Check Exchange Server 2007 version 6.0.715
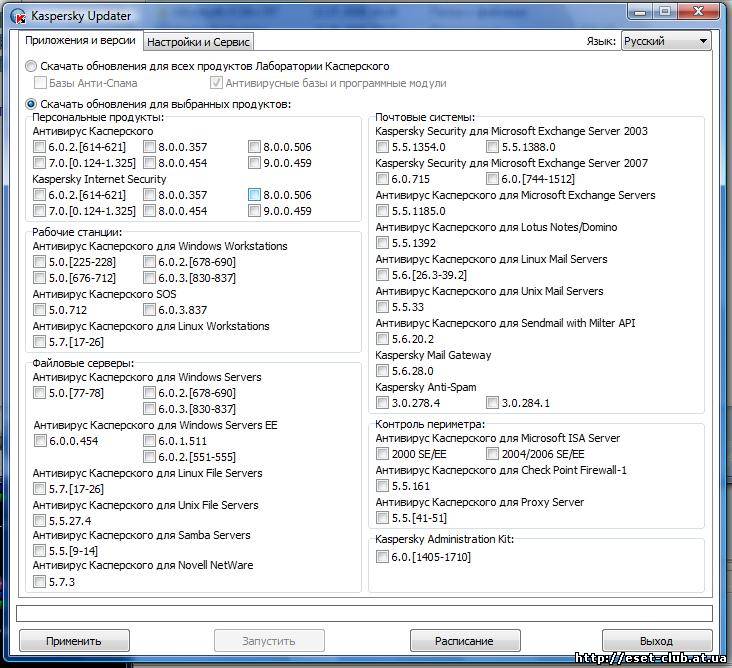Viewport: 732px width, 668px height. (x=382, y=179)
